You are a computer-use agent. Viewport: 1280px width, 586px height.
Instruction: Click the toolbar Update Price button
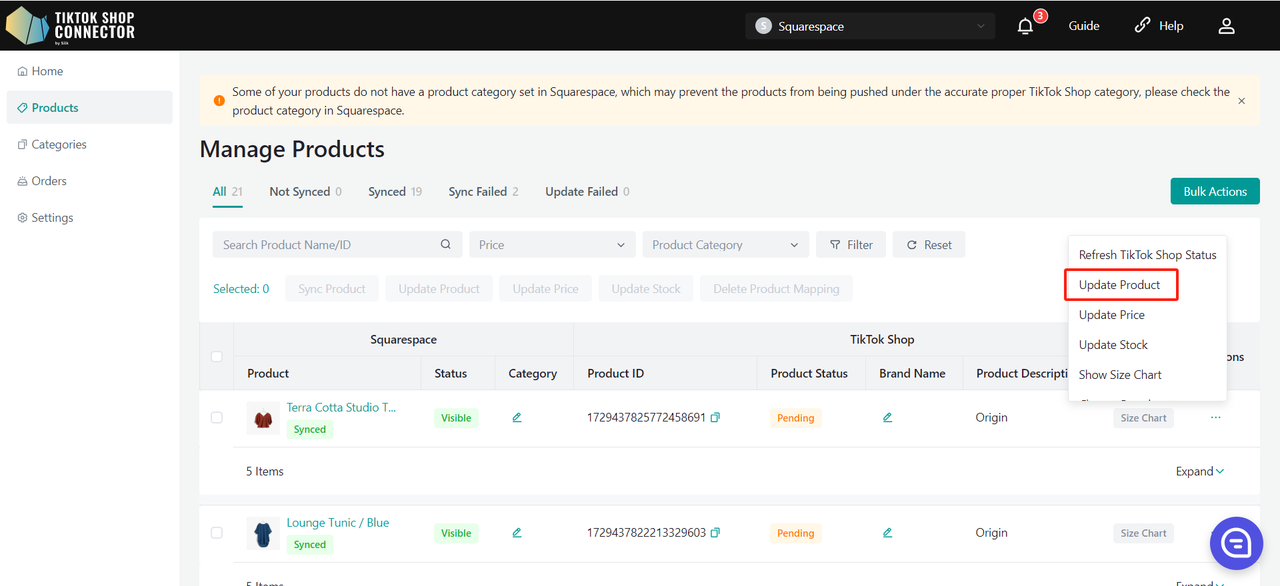coord(545,289)
